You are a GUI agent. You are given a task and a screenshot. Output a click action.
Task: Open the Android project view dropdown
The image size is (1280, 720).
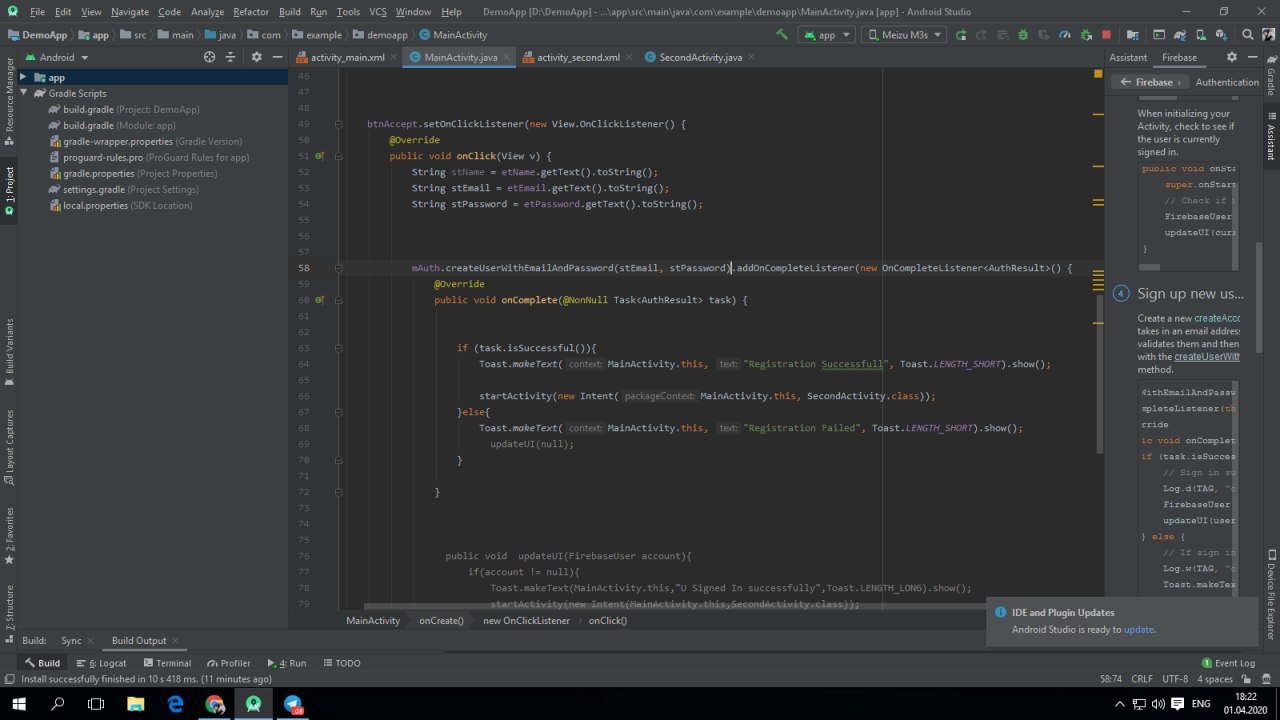(58, 57)
